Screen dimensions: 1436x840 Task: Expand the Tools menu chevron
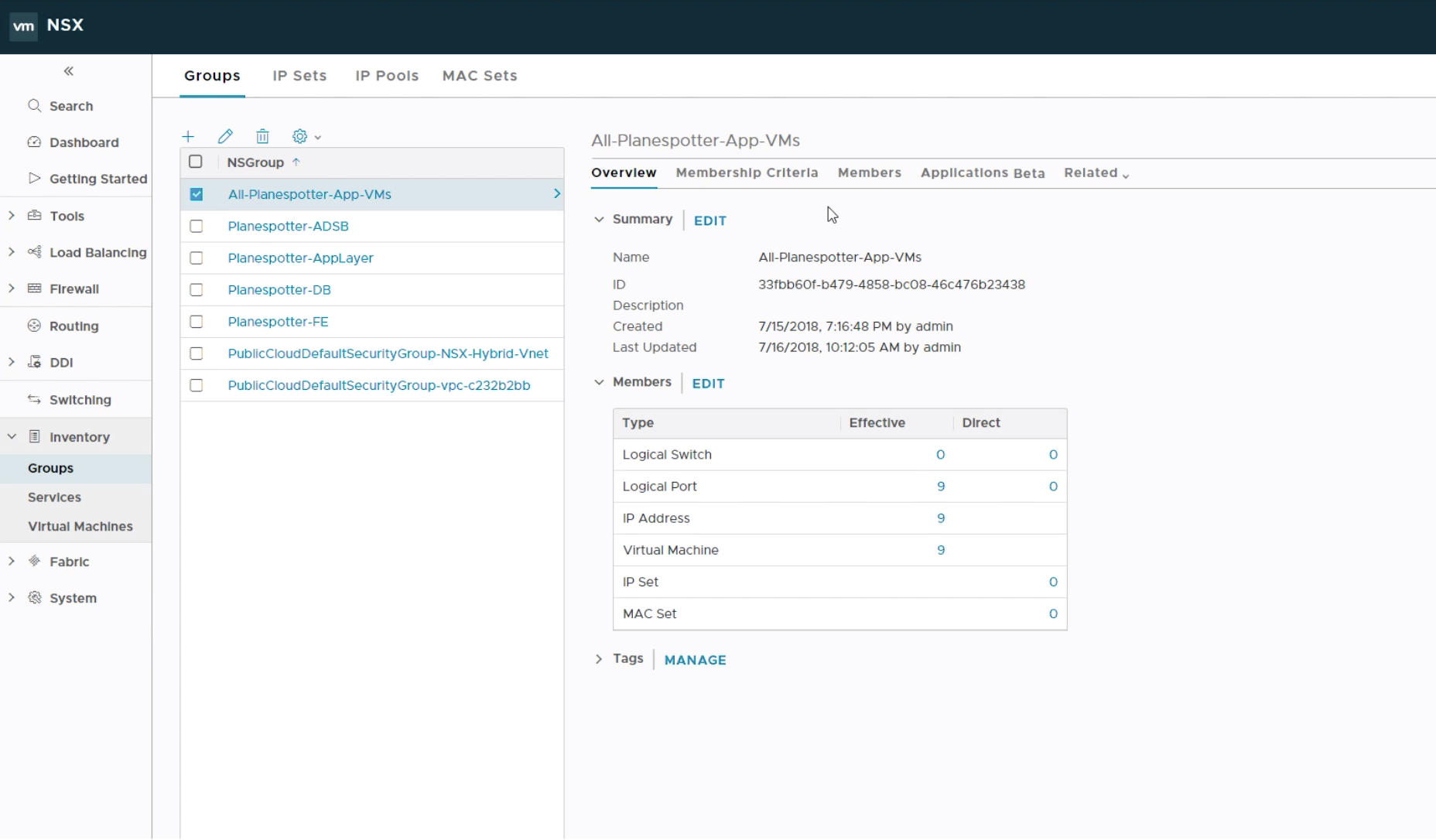coord(12,215)
